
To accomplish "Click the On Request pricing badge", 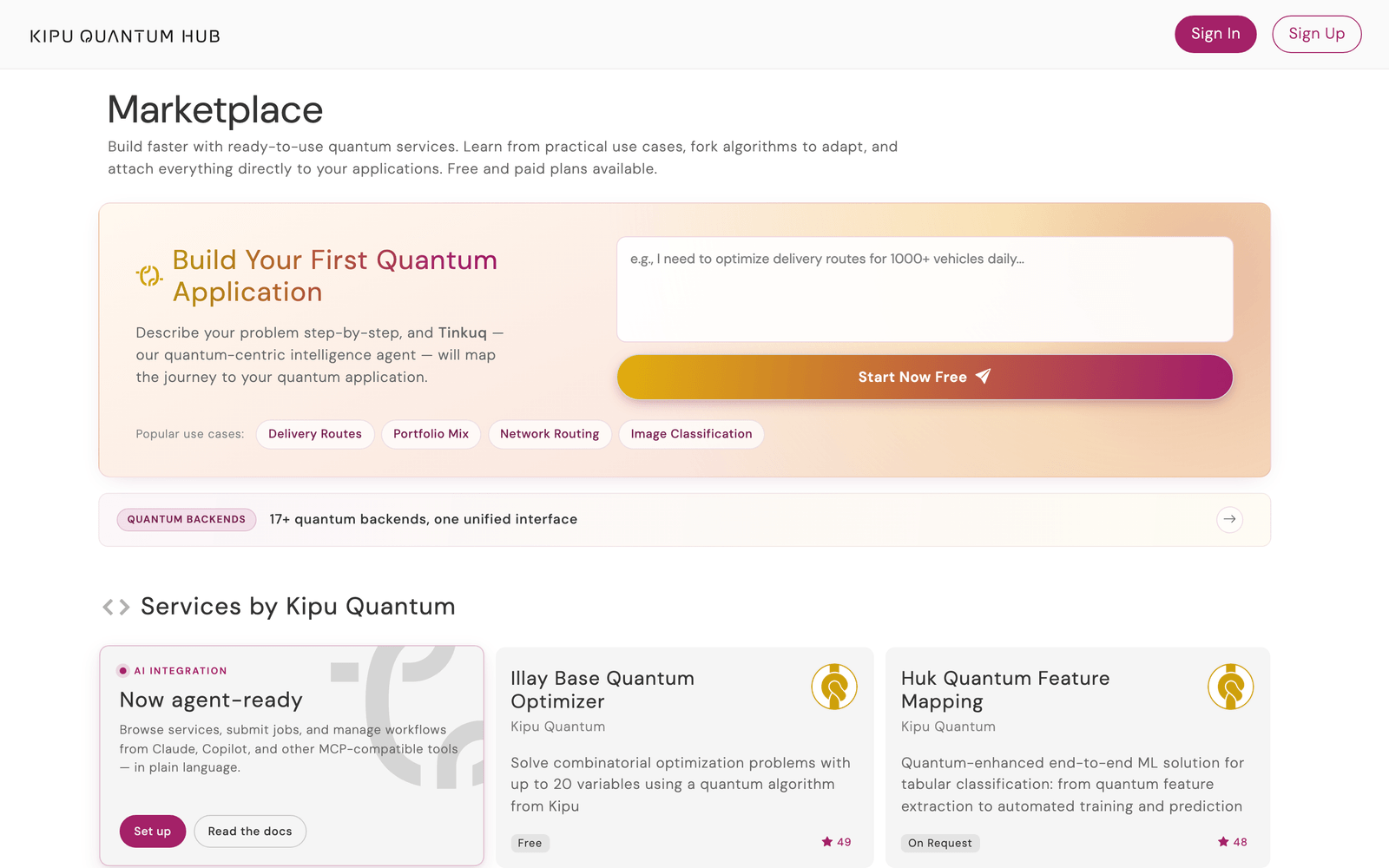I will coord(940,843).
